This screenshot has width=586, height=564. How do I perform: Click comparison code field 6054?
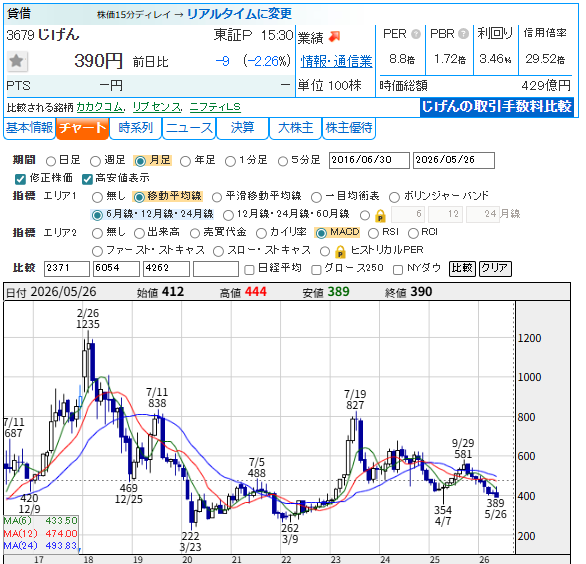point(116,268)
